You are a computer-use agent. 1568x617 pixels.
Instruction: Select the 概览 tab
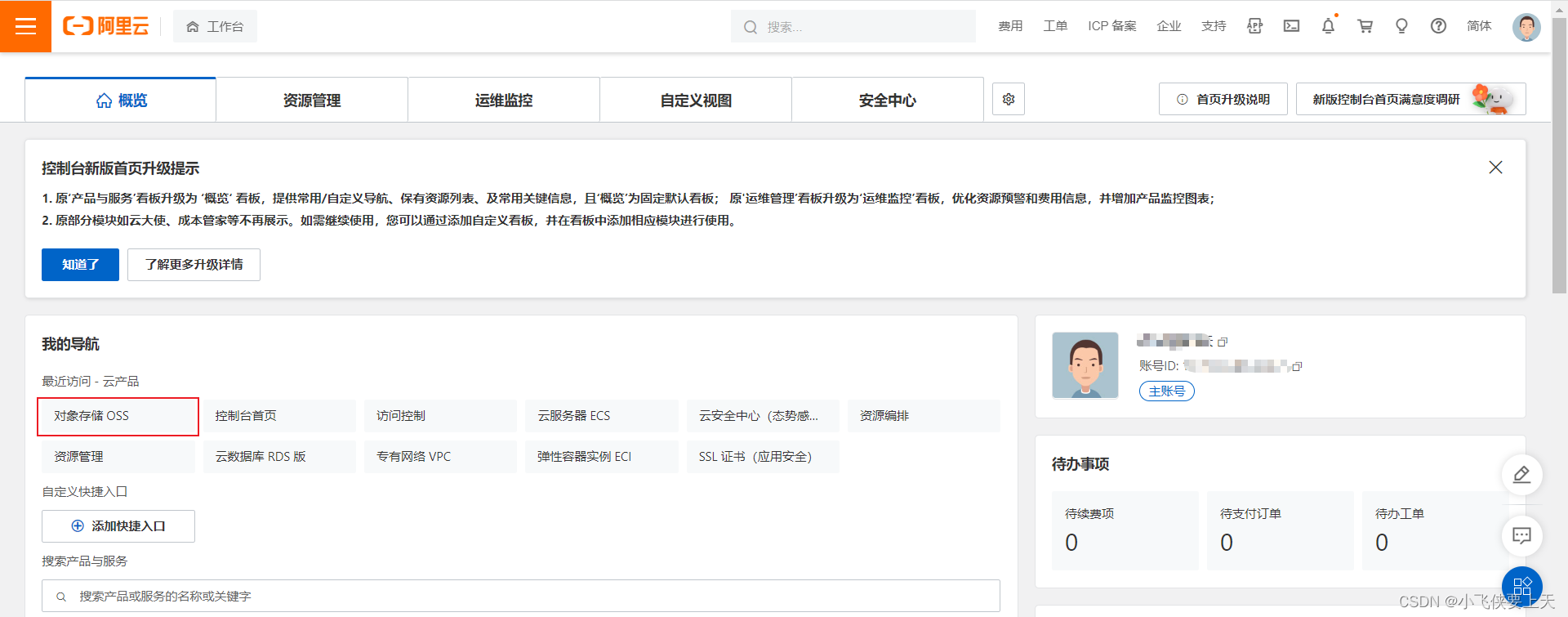click(121, 100)
